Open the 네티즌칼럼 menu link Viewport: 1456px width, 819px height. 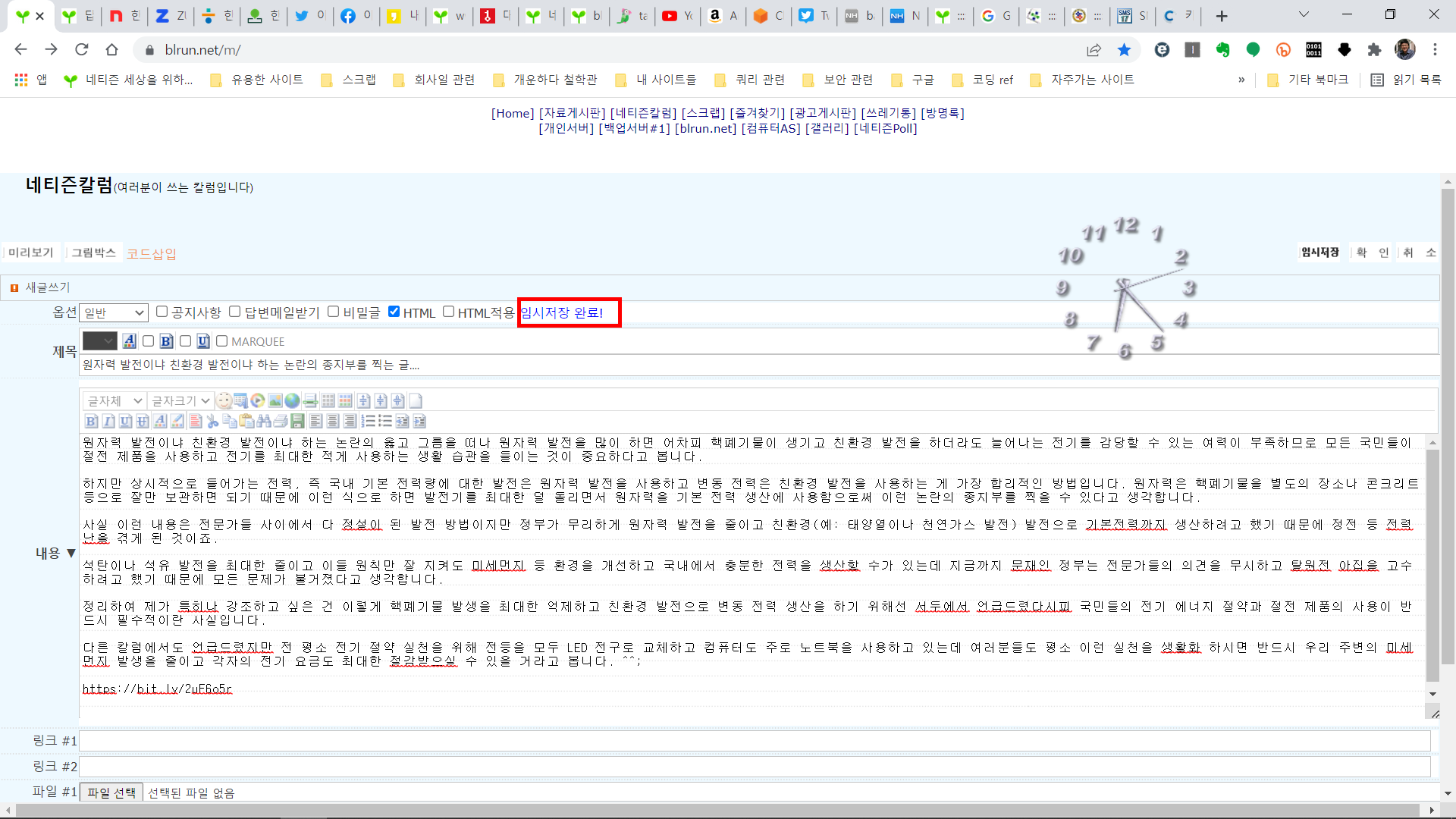(643, 113)
